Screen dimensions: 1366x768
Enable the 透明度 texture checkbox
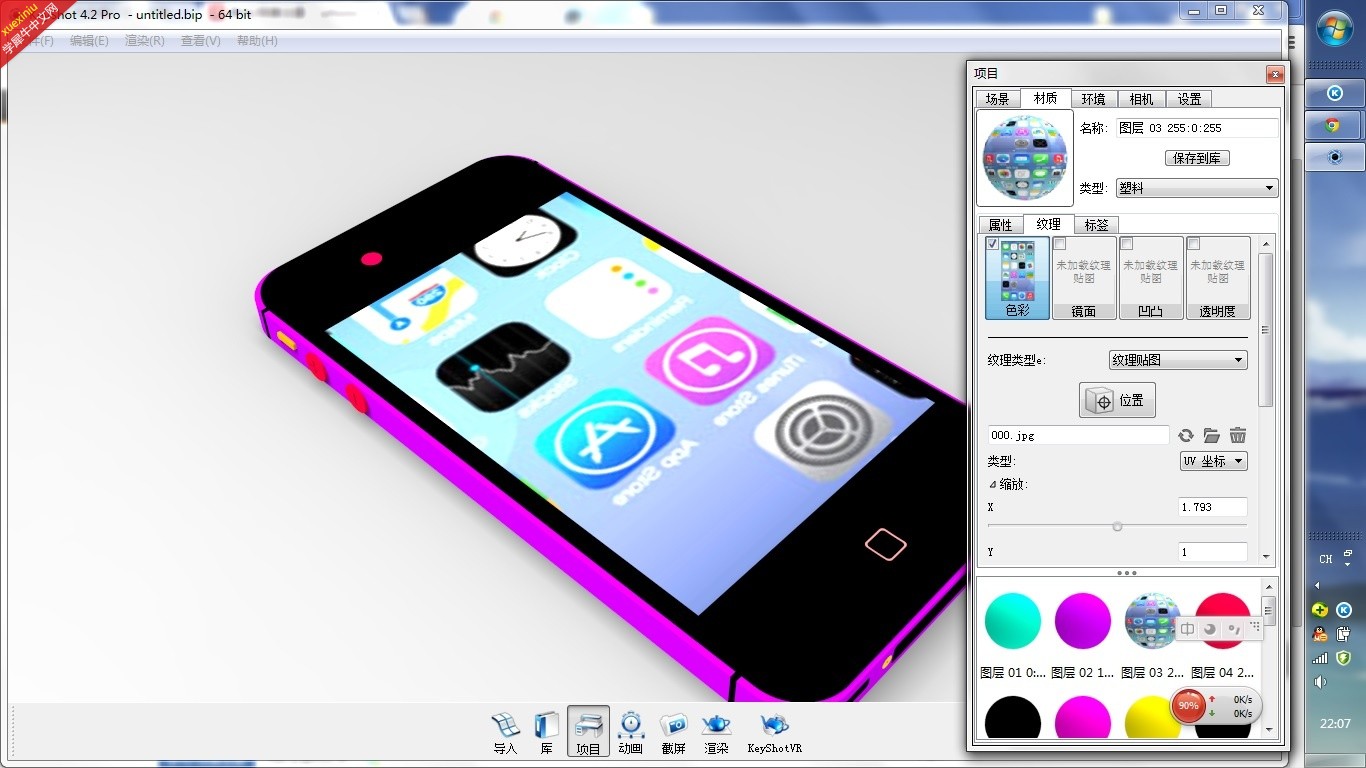tap(1193, 243)
